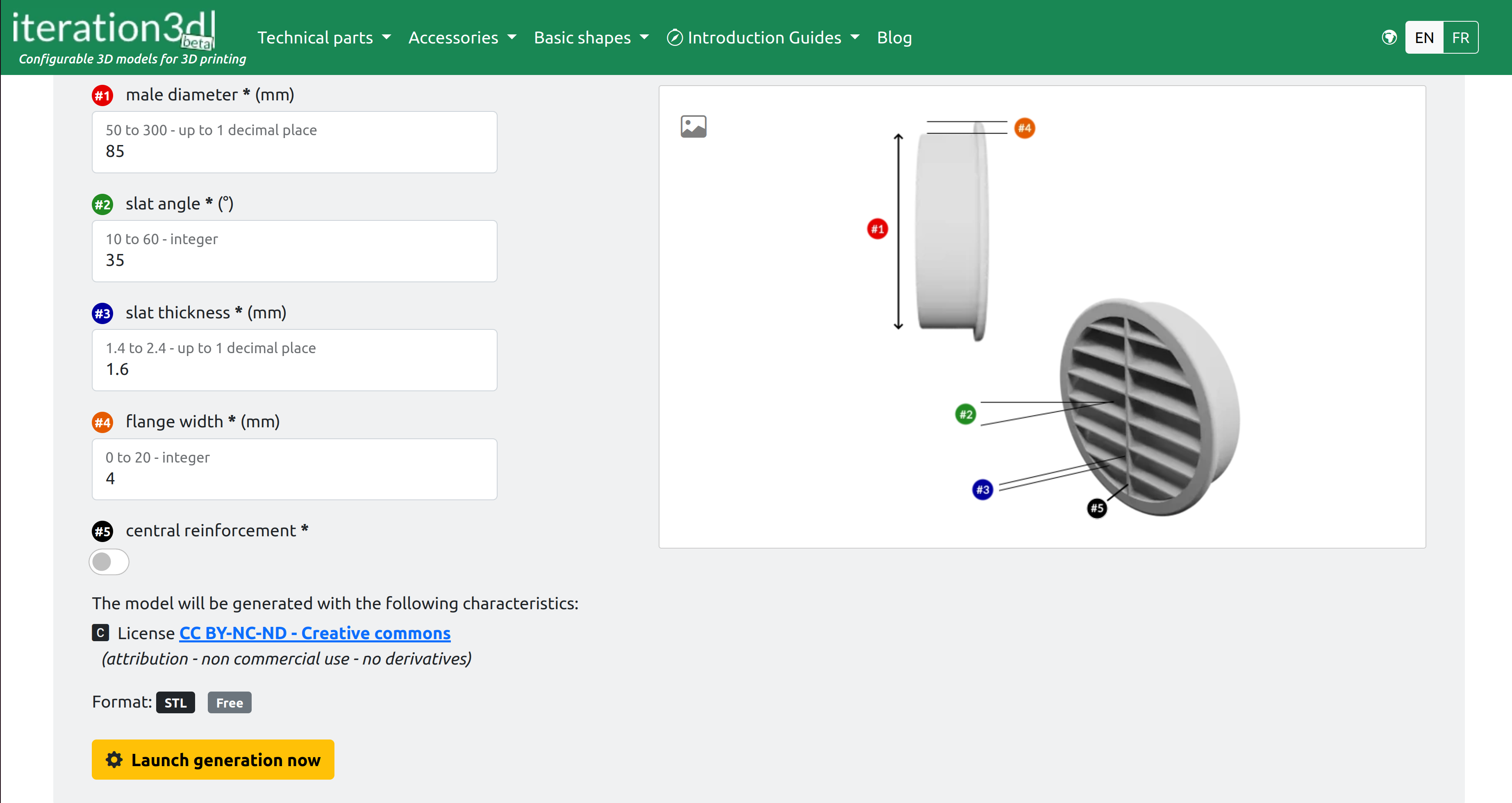Image resolution: width=1512 pixels, height=803 pixels.
Task: Click the 'slat thickness * (mm)' label
Action: click(x=206, y=313)
